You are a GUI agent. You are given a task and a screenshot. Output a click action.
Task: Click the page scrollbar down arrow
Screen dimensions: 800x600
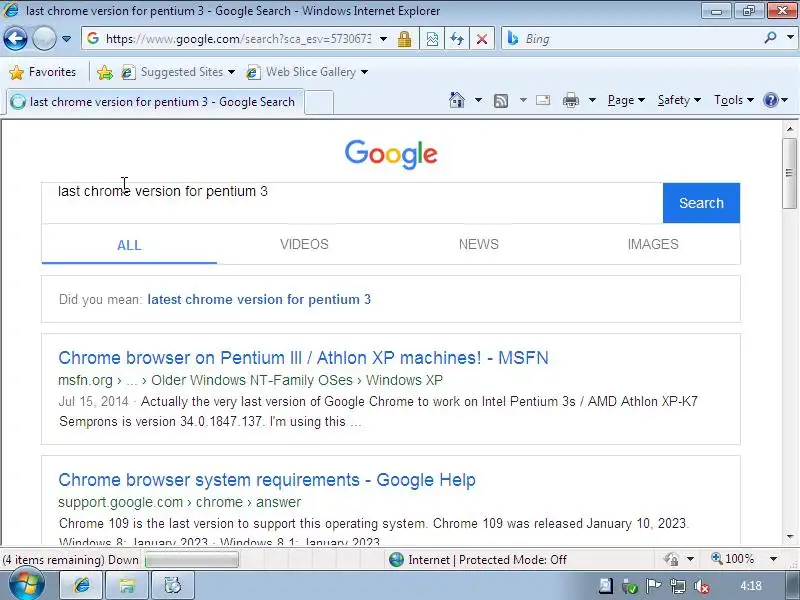click(790, 537)
